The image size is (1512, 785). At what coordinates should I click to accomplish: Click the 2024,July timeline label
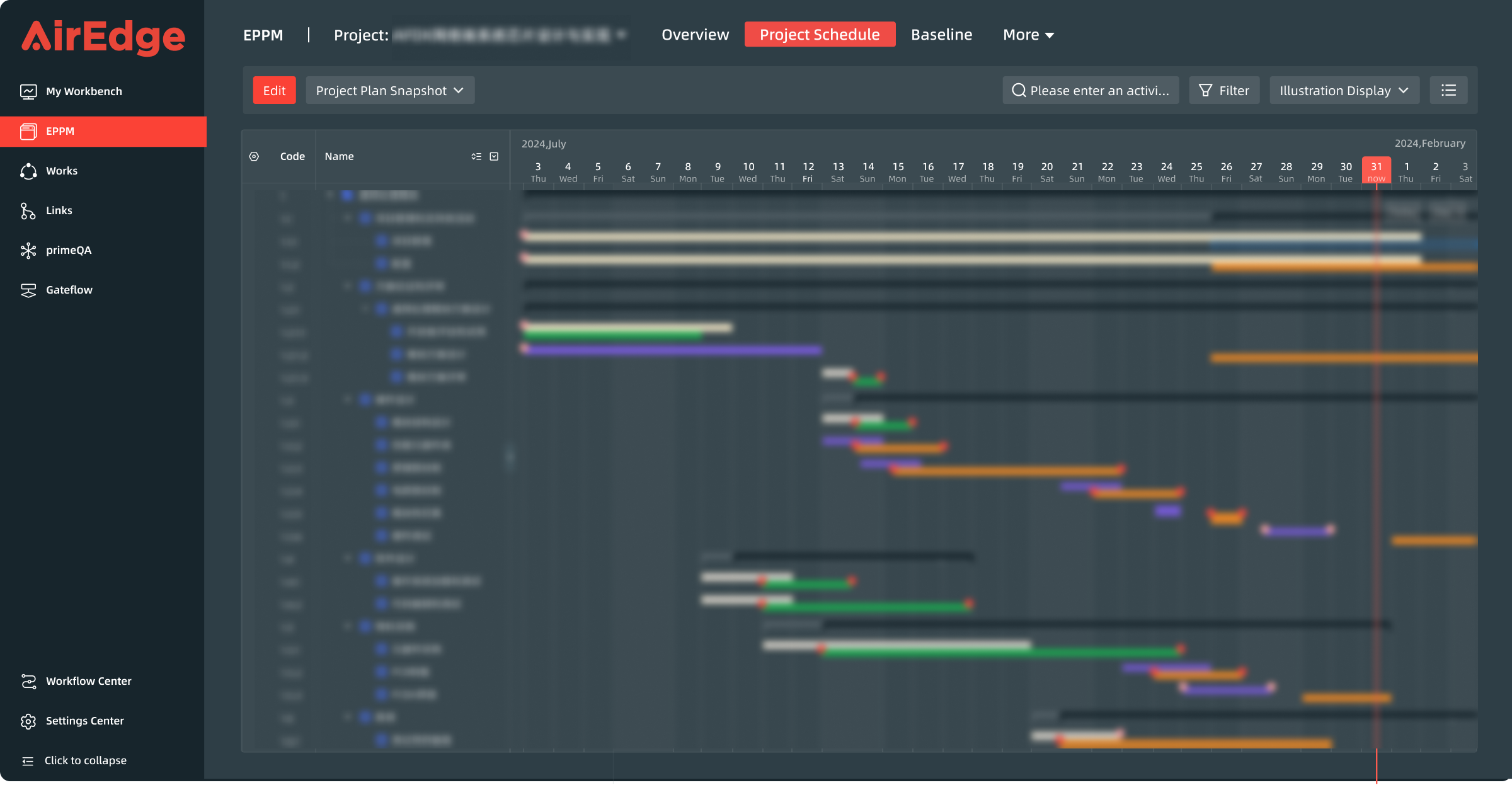[x=543, y=144]
